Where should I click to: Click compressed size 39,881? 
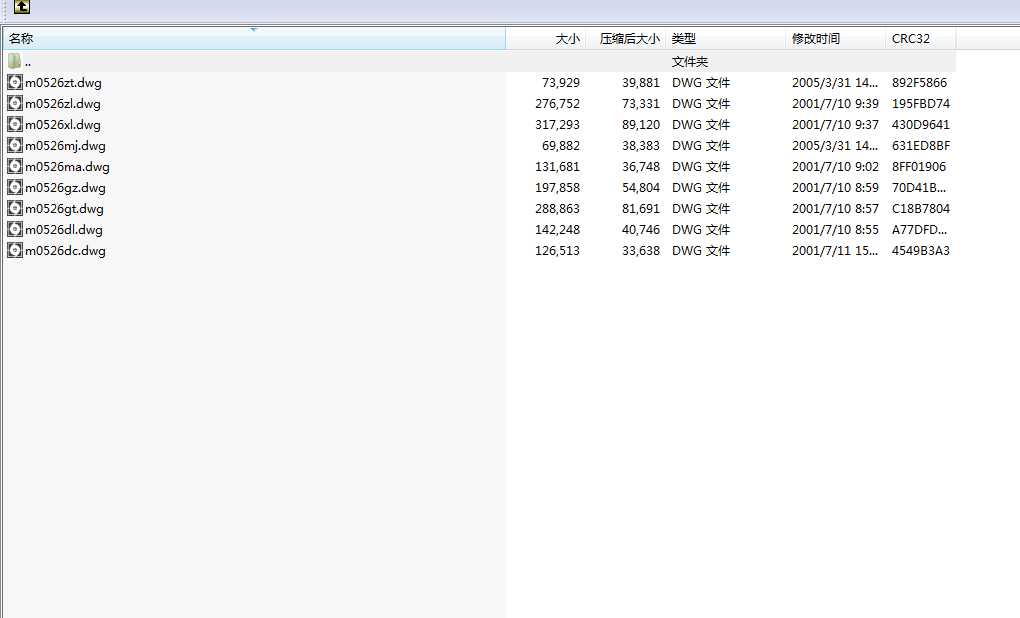pyautogui.click(x=641, y=83)
